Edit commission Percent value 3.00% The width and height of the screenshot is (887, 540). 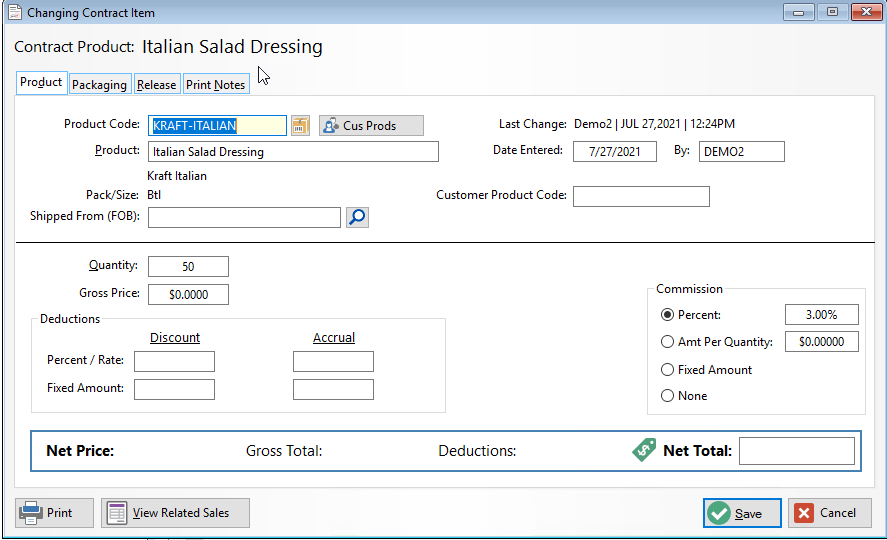[821, 314]
